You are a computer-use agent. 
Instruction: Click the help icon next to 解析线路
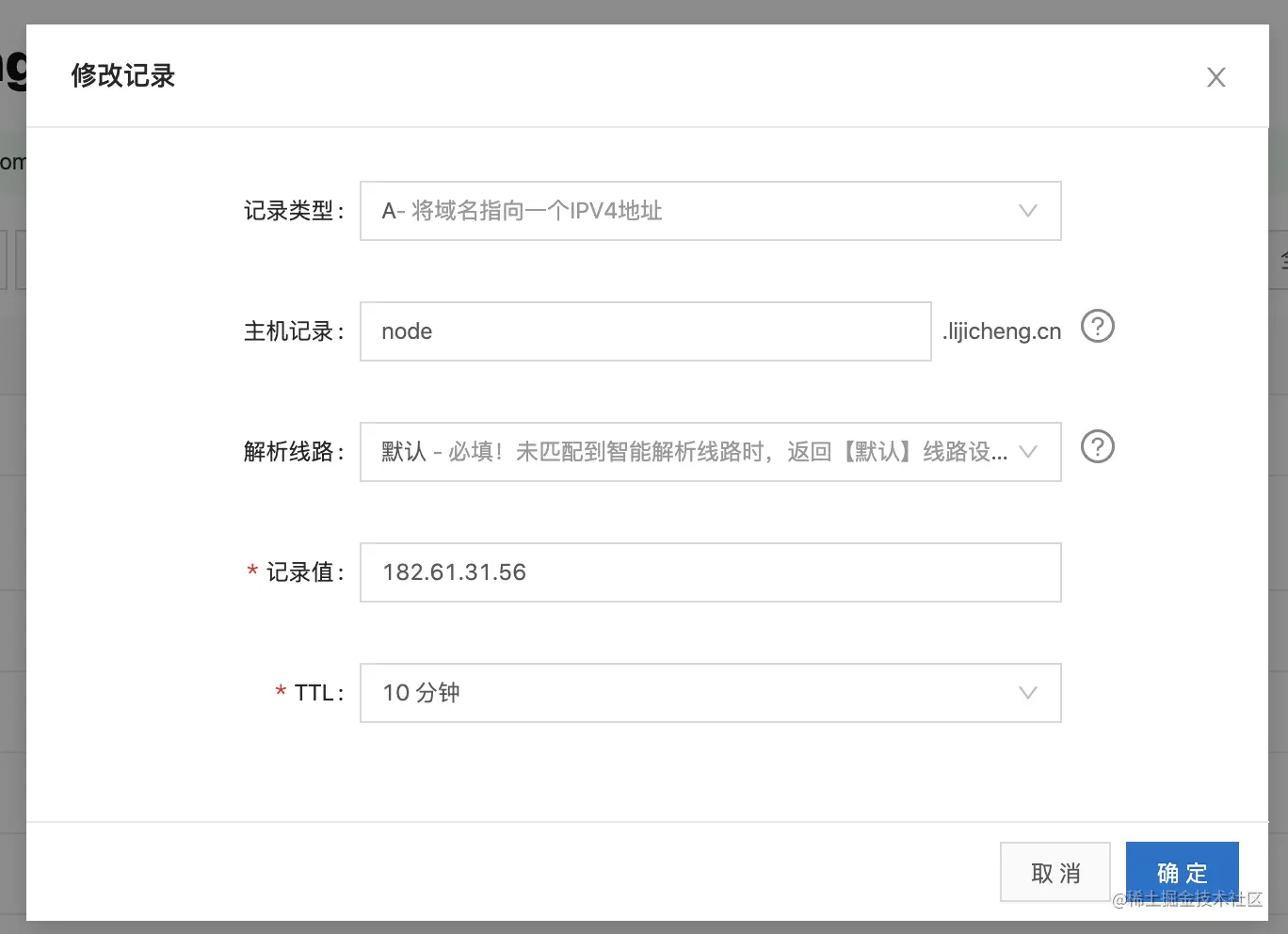(1097, 446)
